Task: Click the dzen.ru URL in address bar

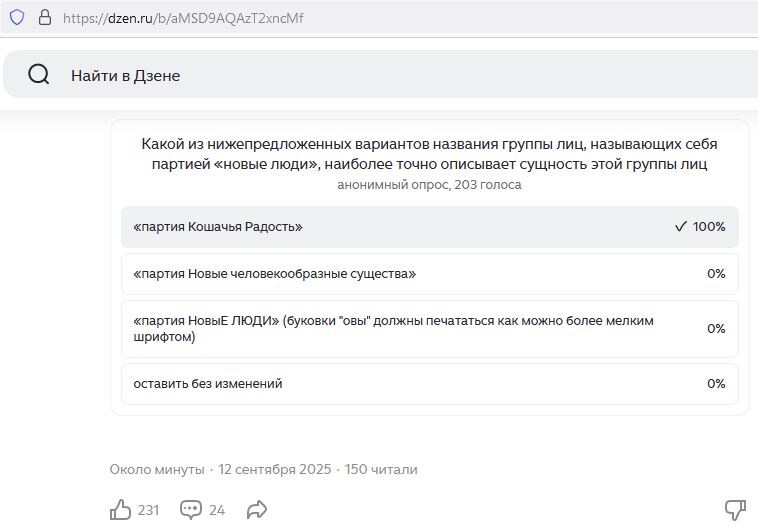Action: pyautogui.click(x=183, y=18)
